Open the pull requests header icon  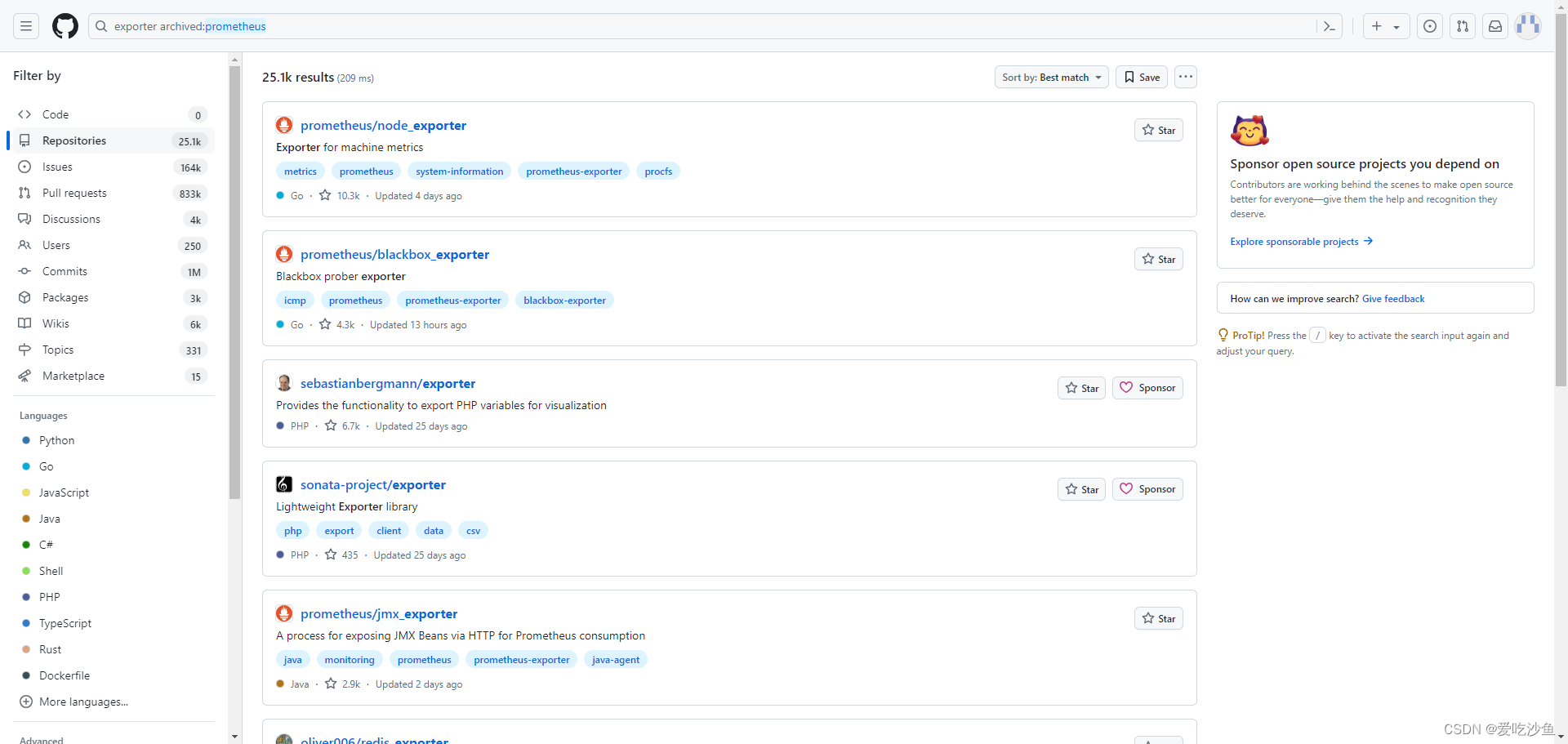tap(1463, 26)
